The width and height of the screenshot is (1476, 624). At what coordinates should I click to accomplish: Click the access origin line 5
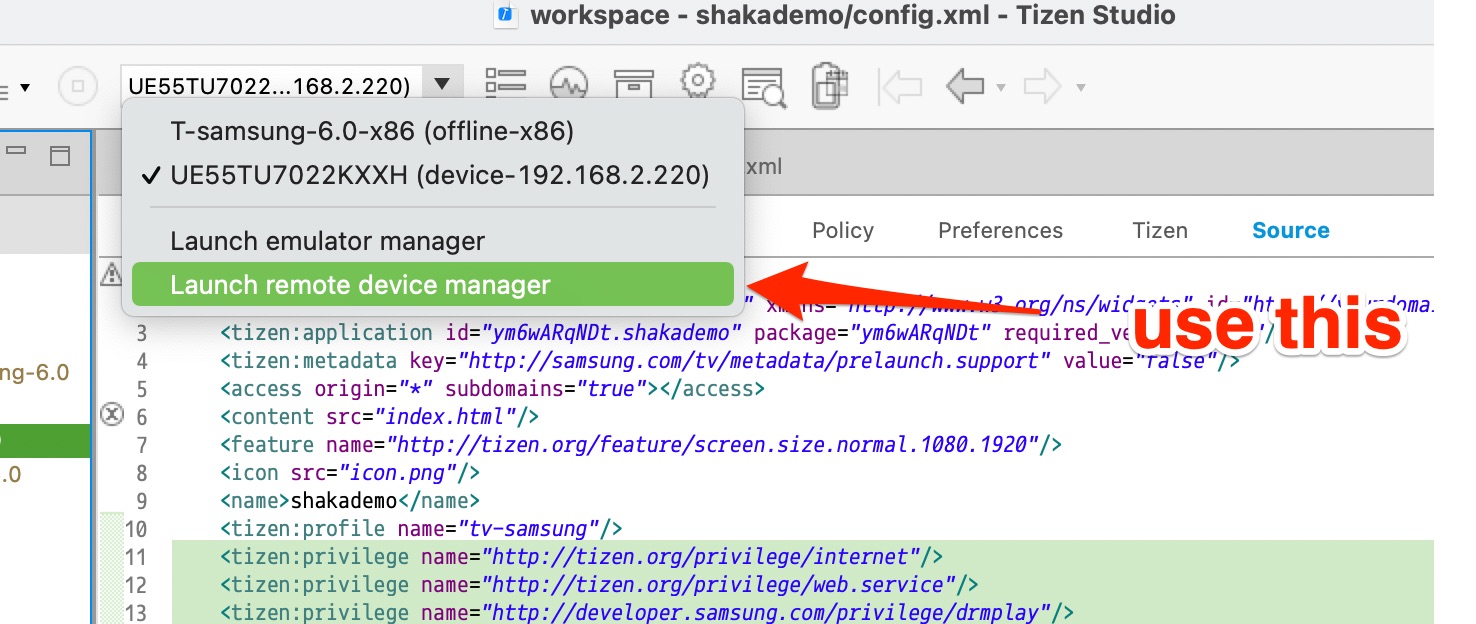pyautogui.click(x=492, y=388)
